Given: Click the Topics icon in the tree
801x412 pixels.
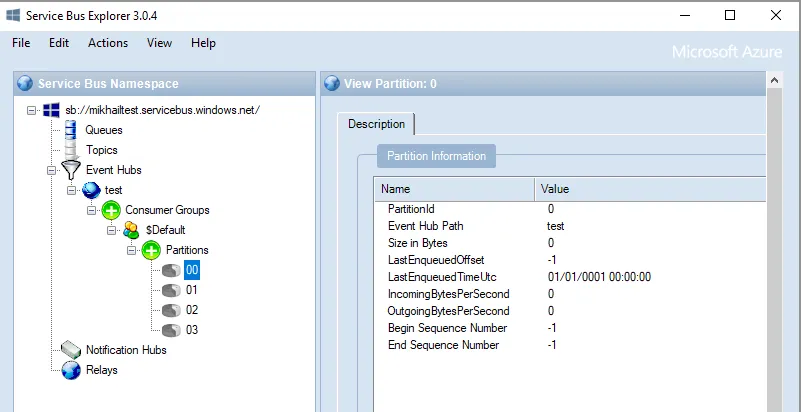Looking at the screenshot, I should pyautogui.click(x=70, y=150).
